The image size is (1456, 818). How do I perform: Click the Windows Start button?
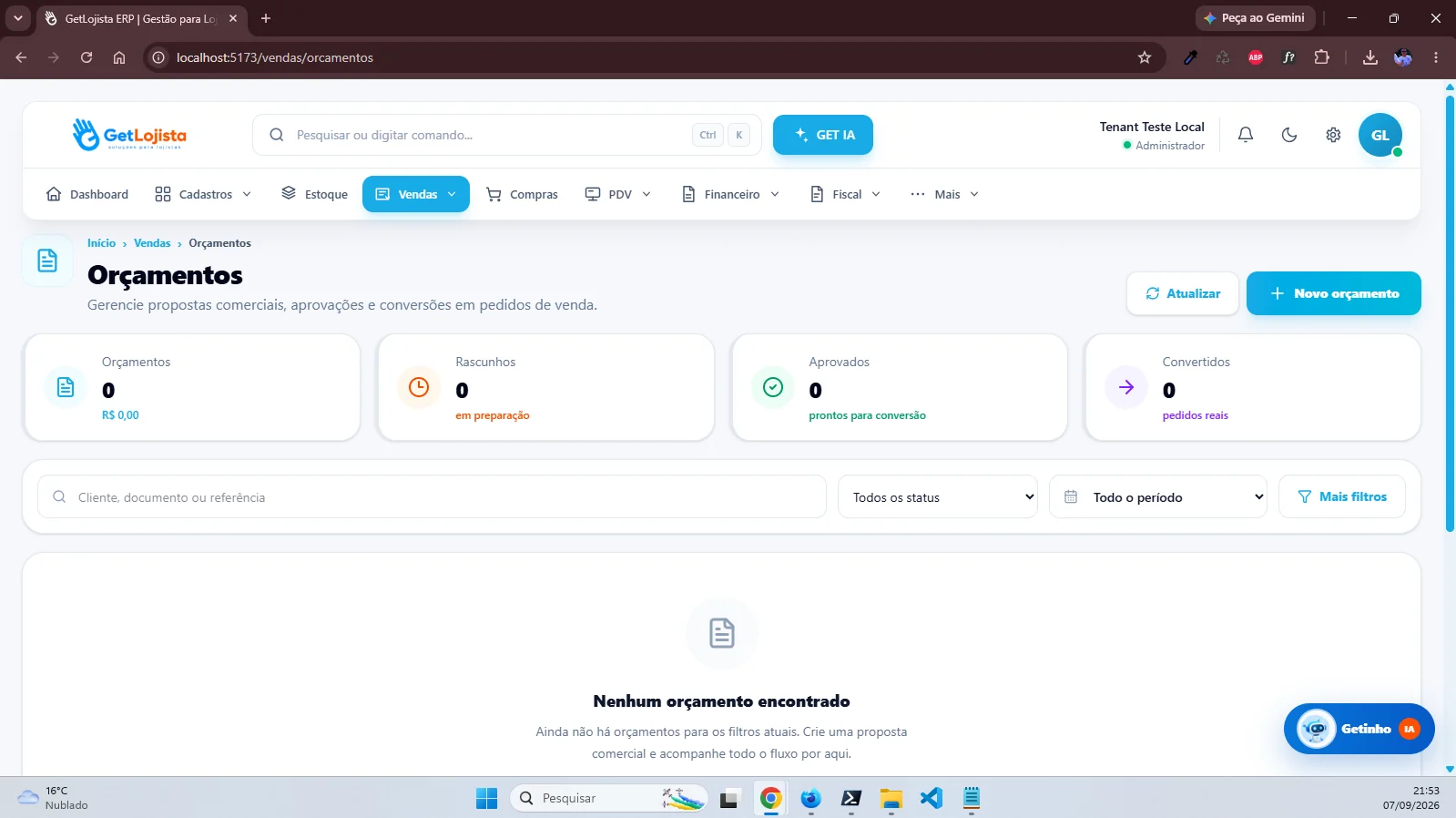coord(487,798)
